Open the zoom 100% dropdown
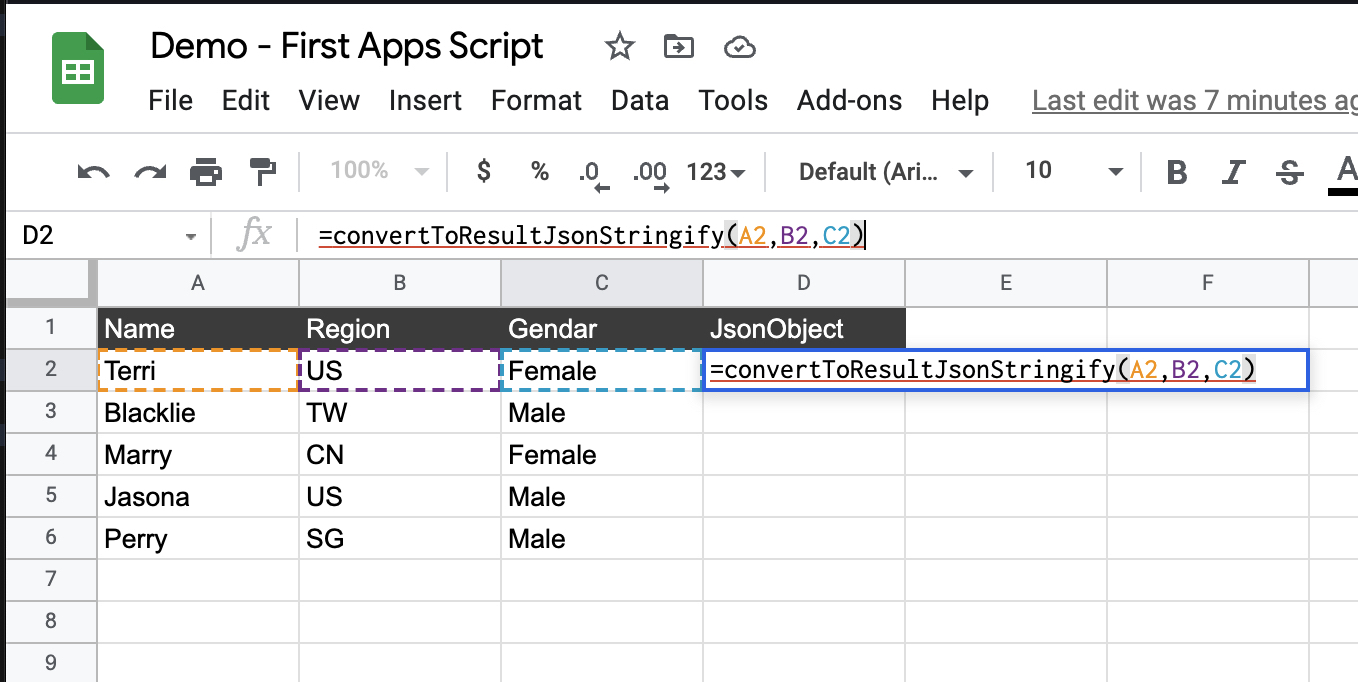 click(379, 171)
